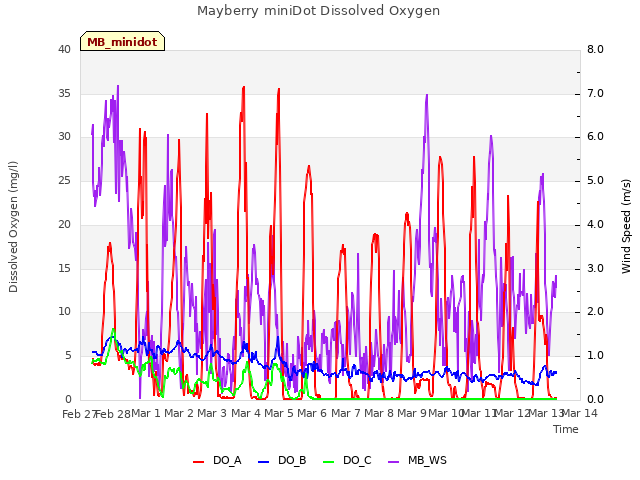The image size is (640, 480).
Task: Click the Mar 2 x-axis tick label
Action: tap(179, 413)
